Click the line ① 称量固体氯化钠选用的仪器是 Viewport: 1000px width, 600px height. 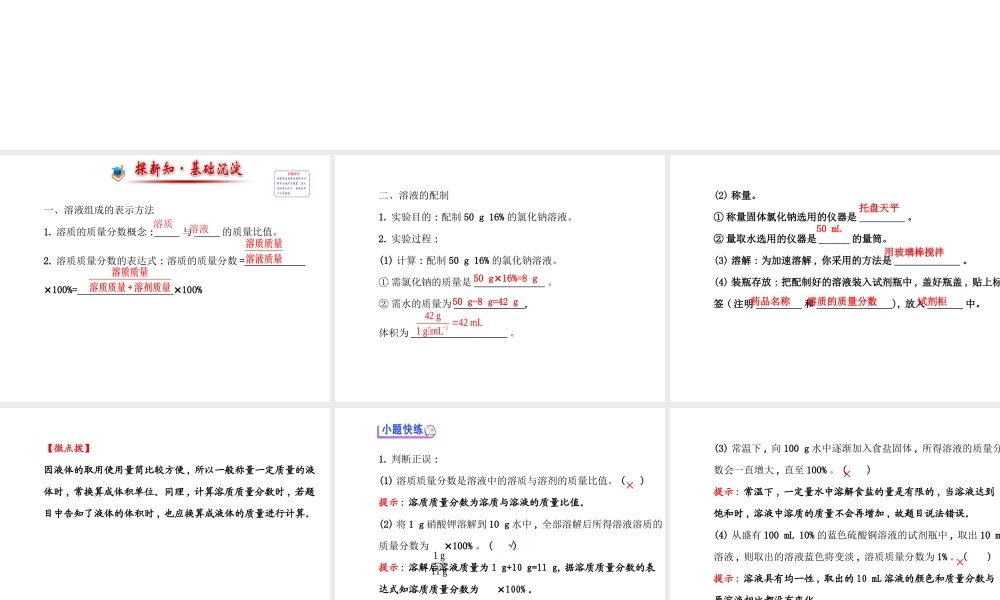pos(813,217)
